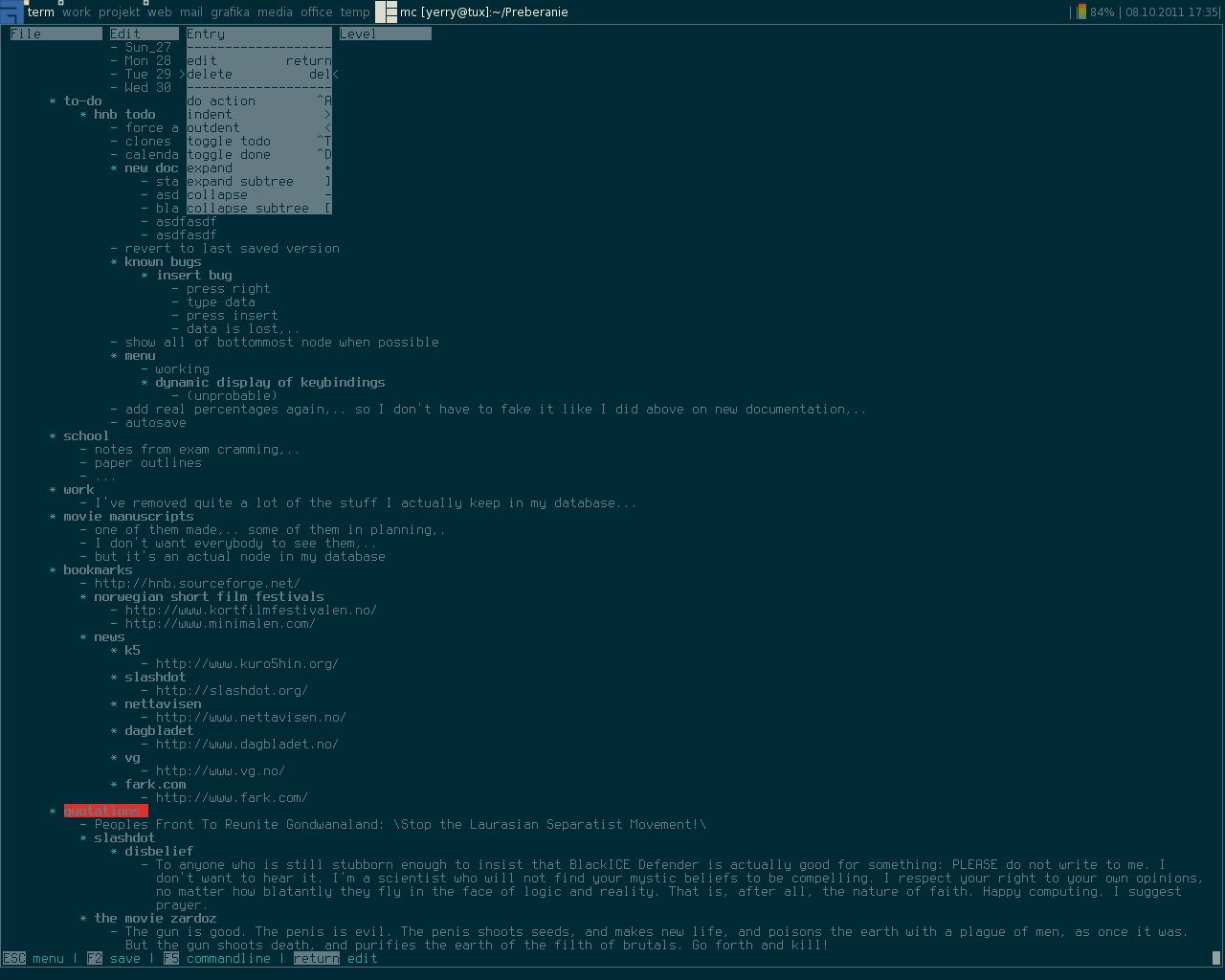Choose delete in Entry menu

258,74
